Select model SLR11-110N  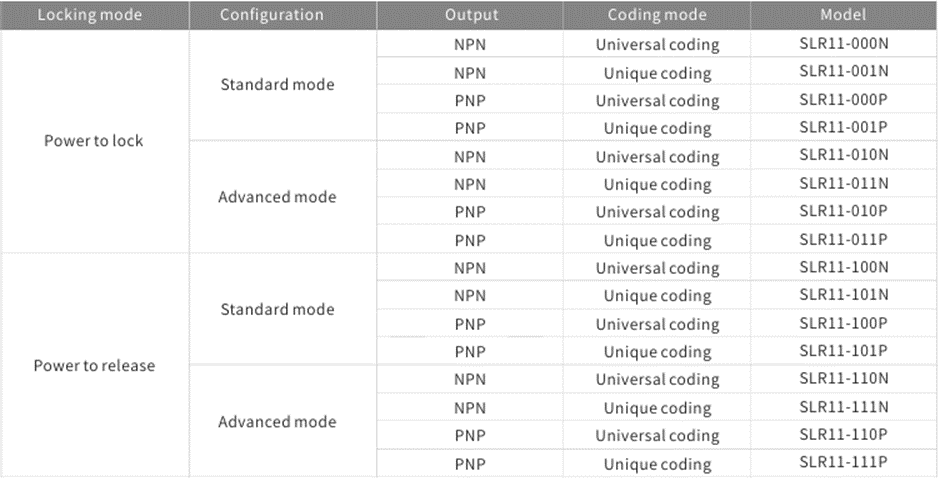tap(843, 378)
